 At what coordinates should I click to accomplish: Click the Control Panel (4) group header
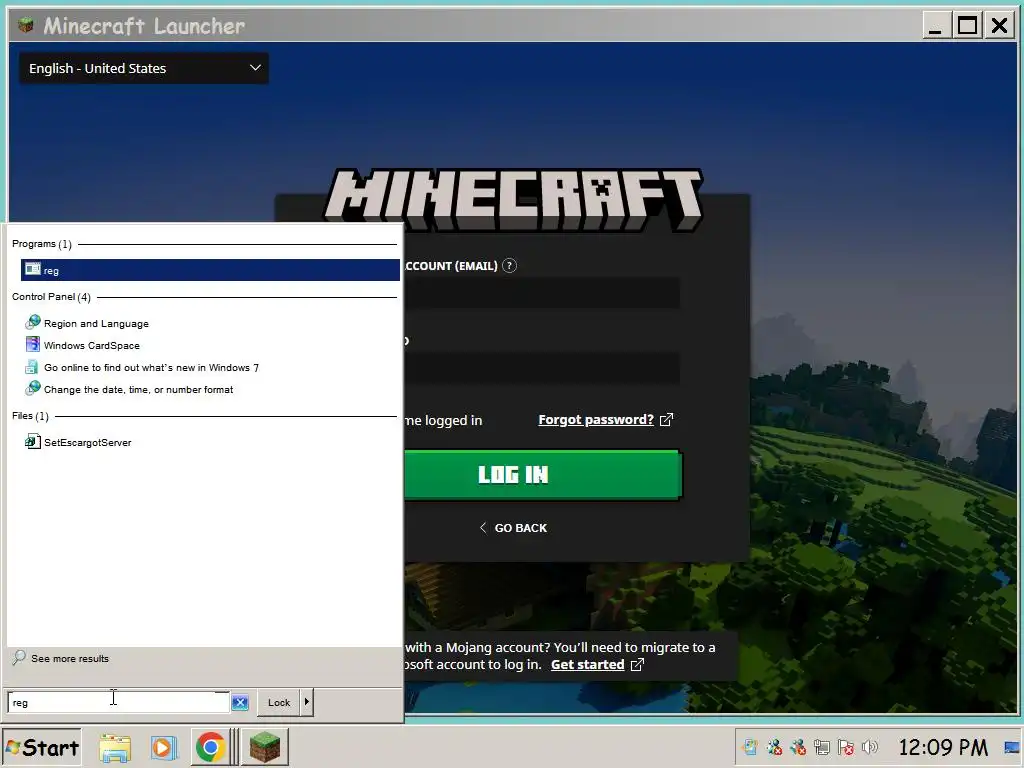[x=51, y=296]
